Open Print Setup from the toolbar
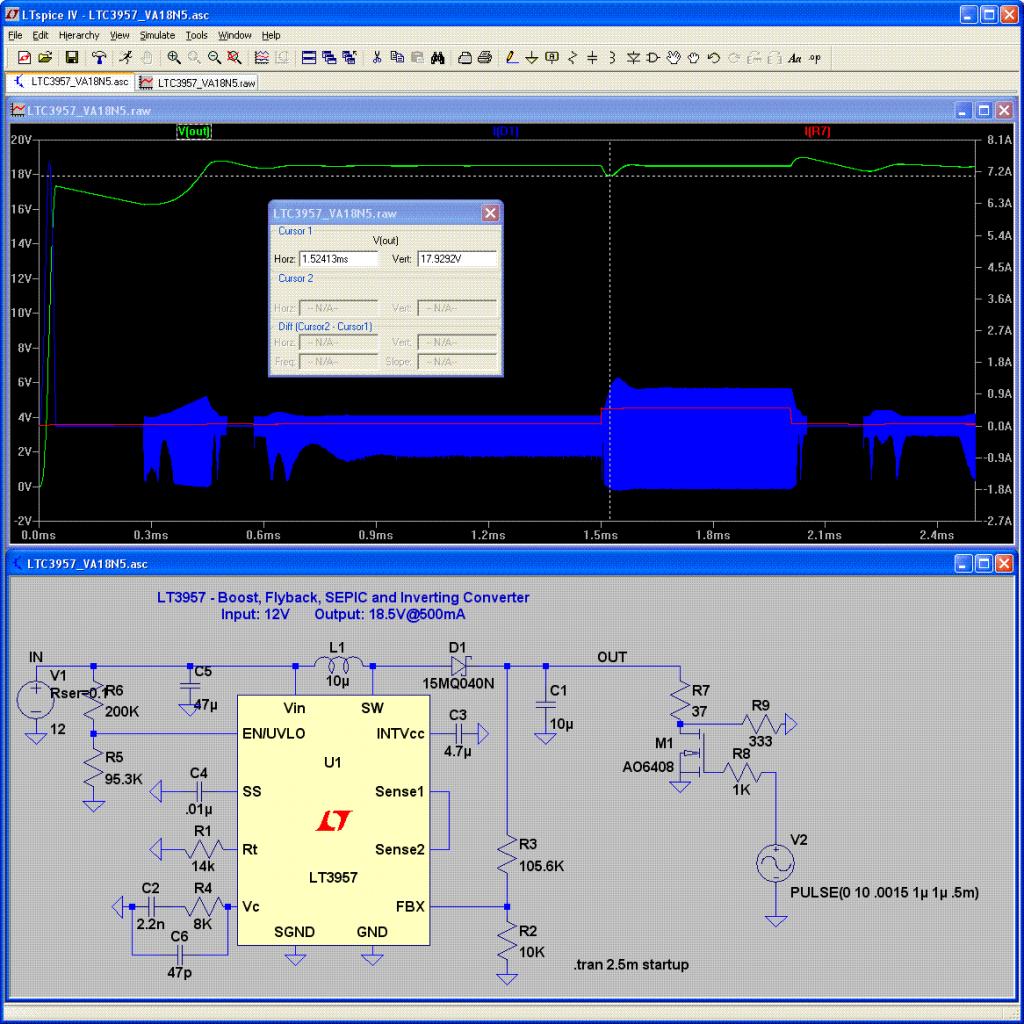This screenshot has height=1024, width=1024. tap(464, 58)
